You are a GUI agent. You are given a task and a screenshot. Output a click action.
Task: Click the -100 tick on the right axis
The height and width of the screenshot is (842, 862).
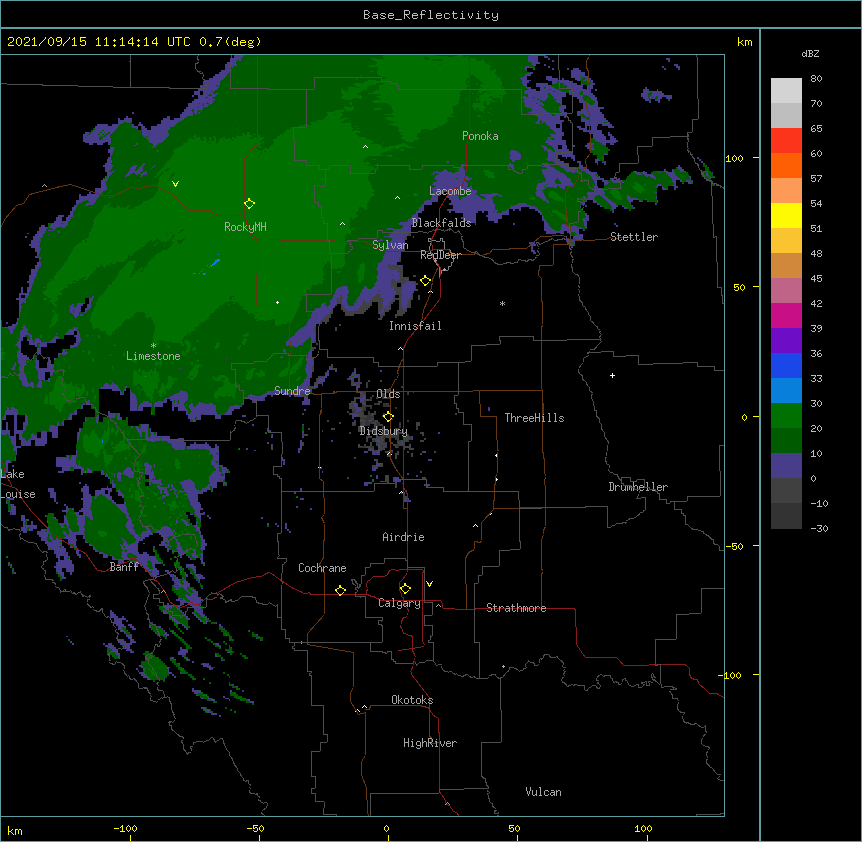(731, 675)
